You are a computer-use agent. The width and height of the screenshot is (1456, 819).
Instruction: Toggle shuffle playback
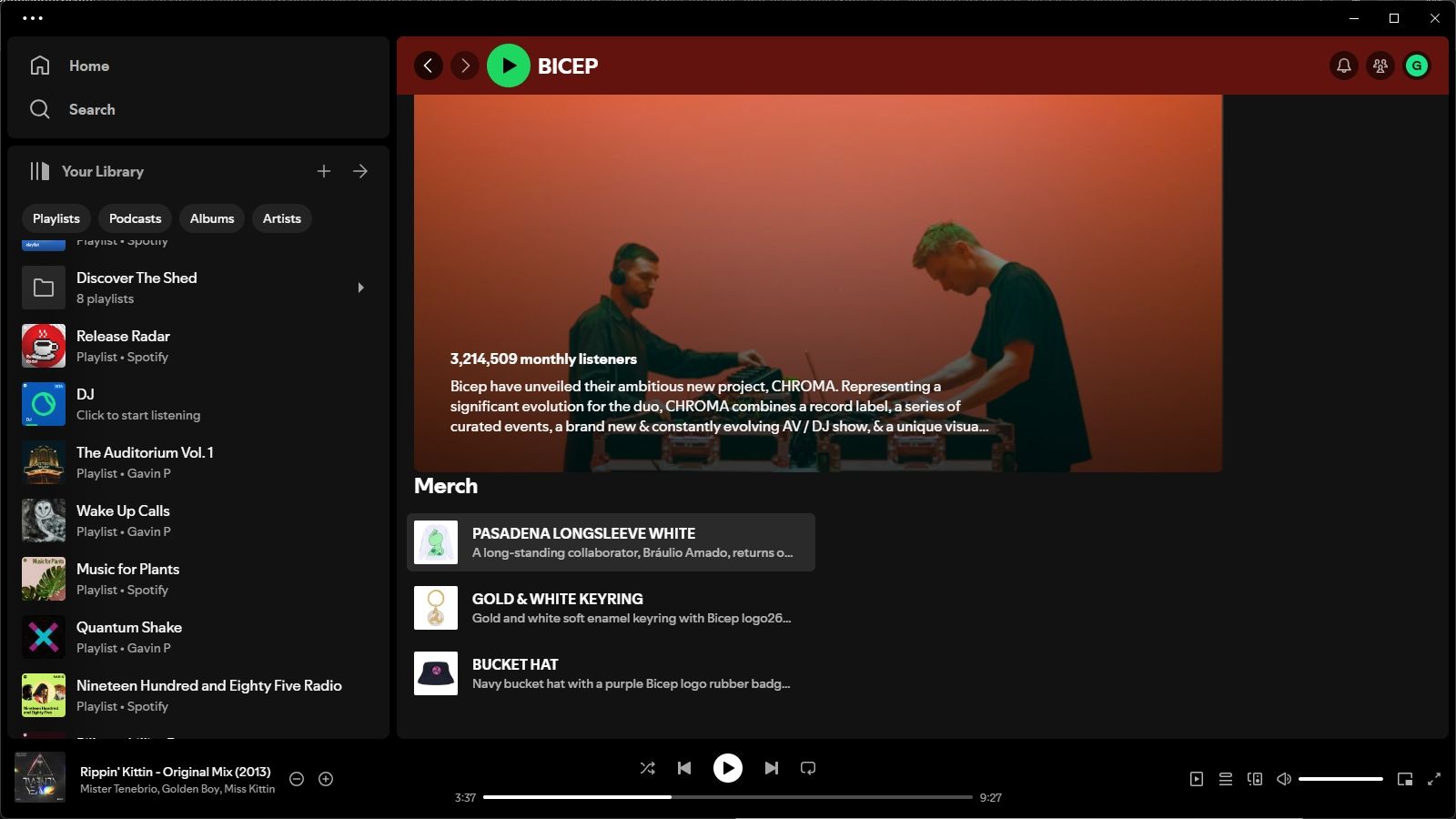pyautogui.click(x=648, y=768)
